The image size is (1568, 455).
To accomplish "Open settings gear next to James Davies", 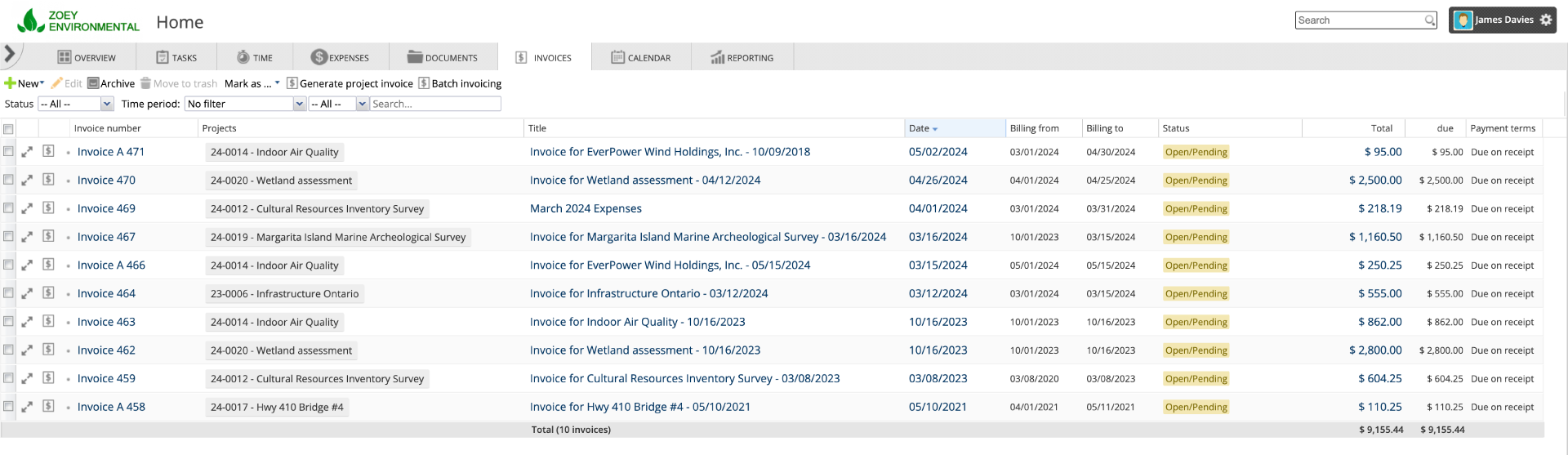I will coord(1546,20).
